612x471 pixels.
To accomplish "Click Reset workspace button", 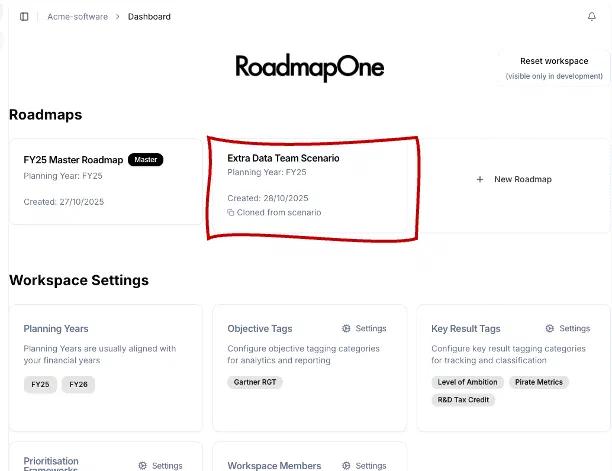I will (x=554, y=68).
